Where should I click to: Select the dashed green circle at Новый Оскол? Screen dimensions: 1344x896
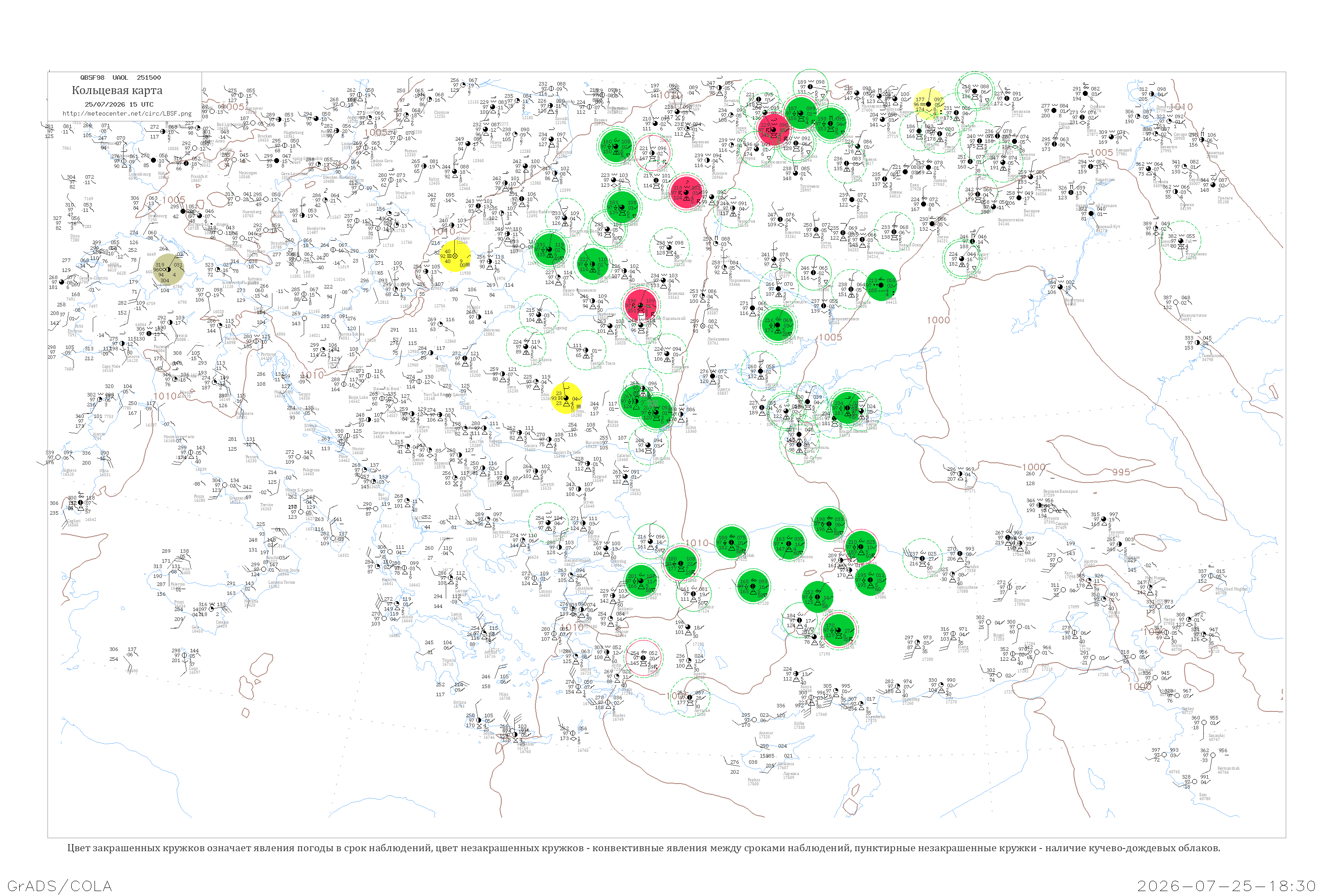pyautogui.click(x=894, y=232)
